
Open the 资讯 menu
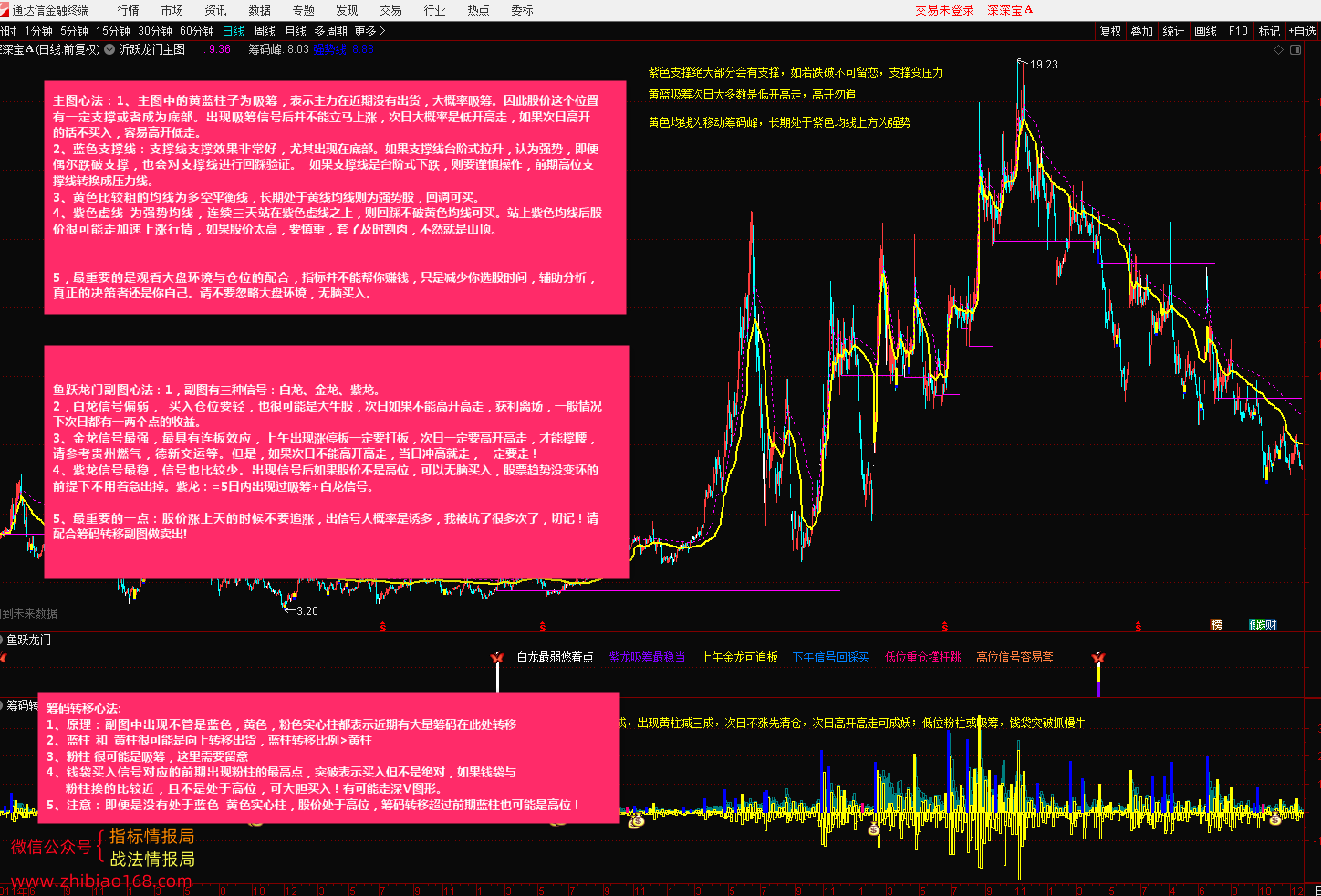tap(216, 10)
